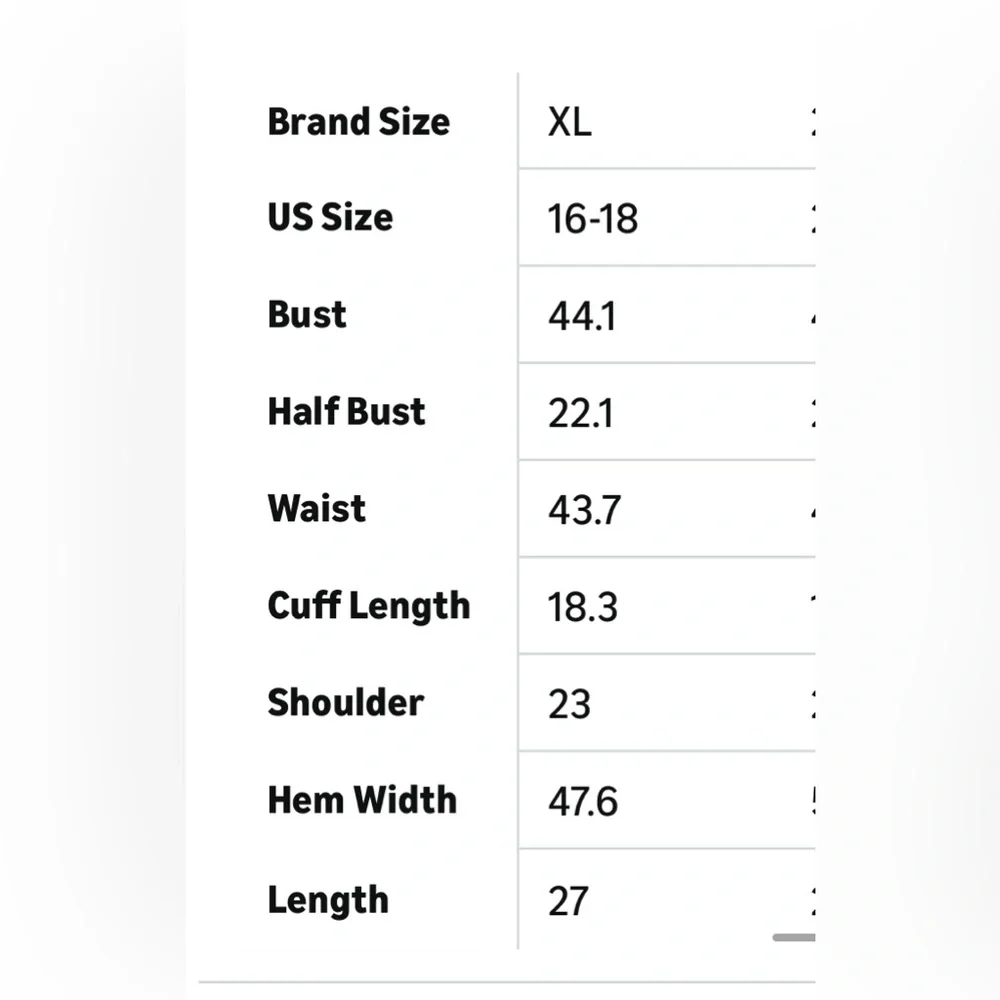Select the 27 length measurement
Viewport: 1000px width, 1000px height.
coord(567,901)
